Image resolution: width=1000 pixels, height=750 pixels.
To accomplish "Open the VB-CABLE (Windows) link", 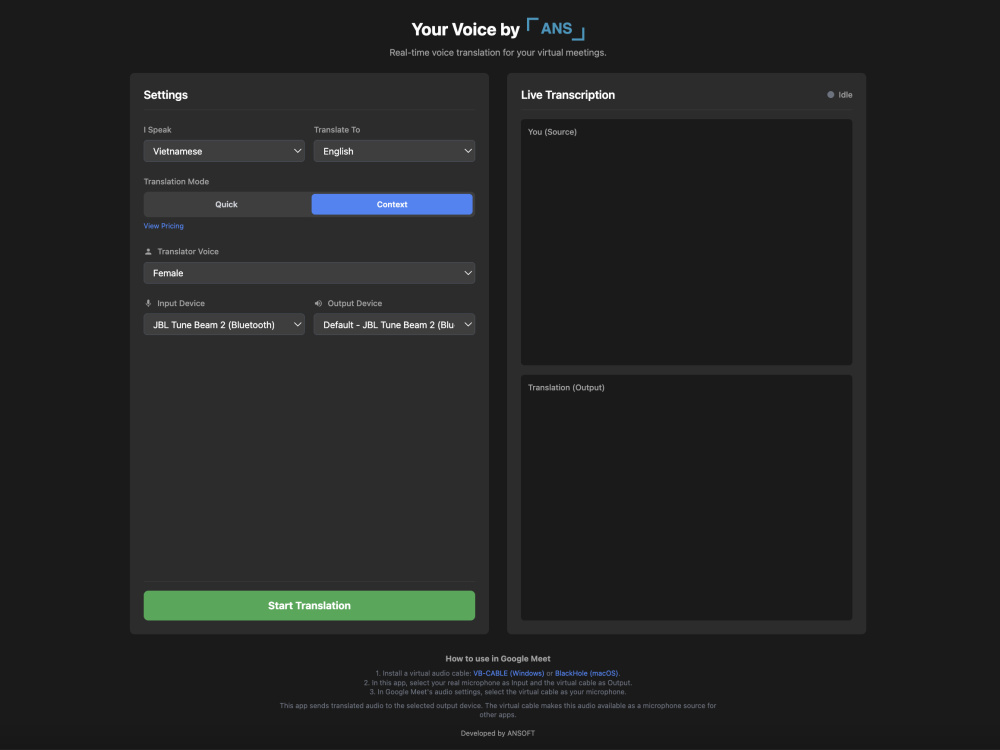I will [x=508, y=673].
